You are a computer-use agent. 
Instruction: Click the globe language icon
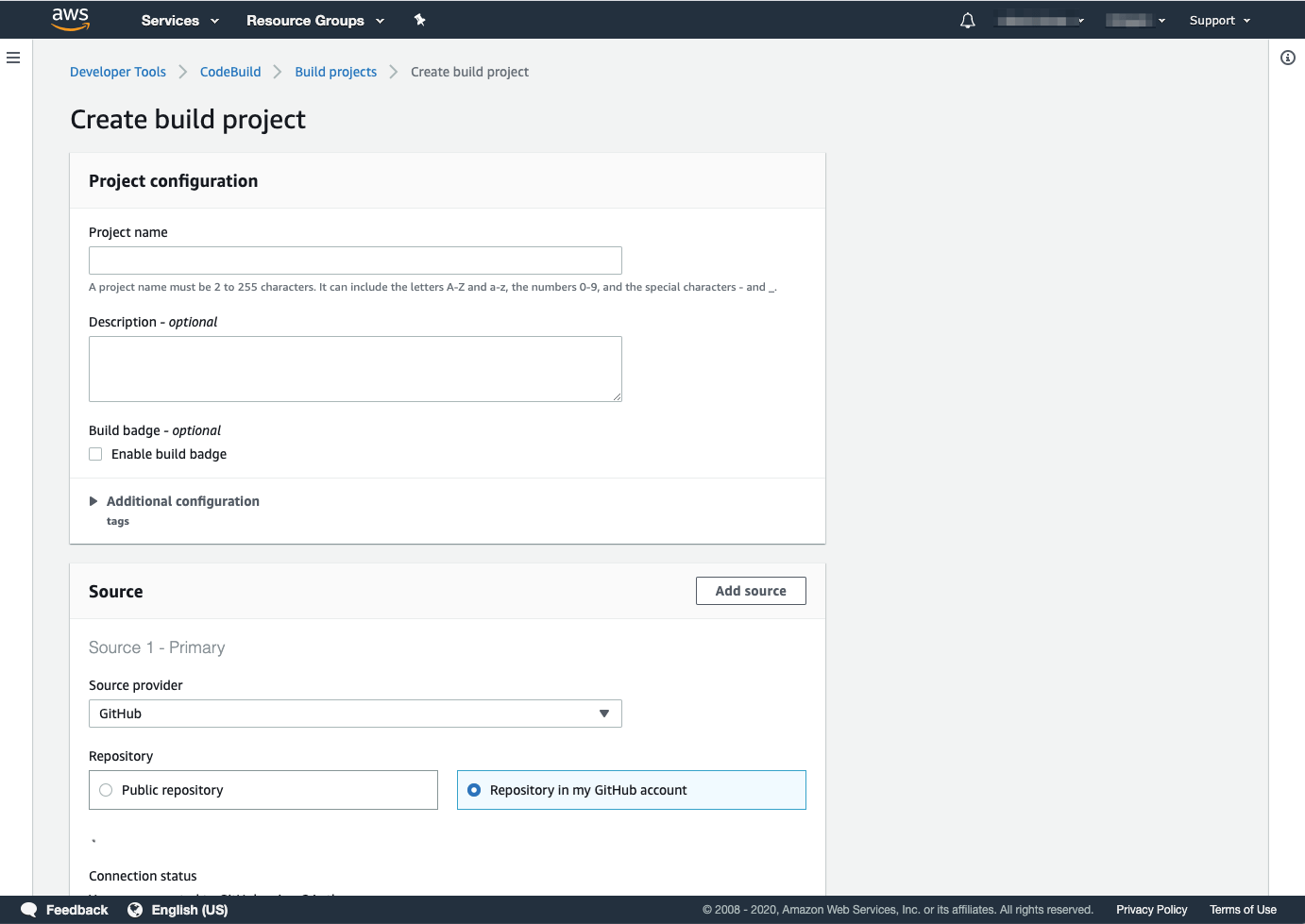tap(136, 909)
